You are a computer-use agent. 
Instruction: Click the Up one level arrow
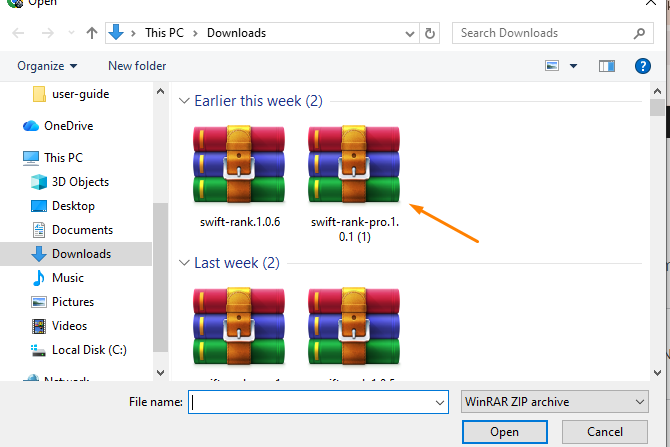(92, 33)
